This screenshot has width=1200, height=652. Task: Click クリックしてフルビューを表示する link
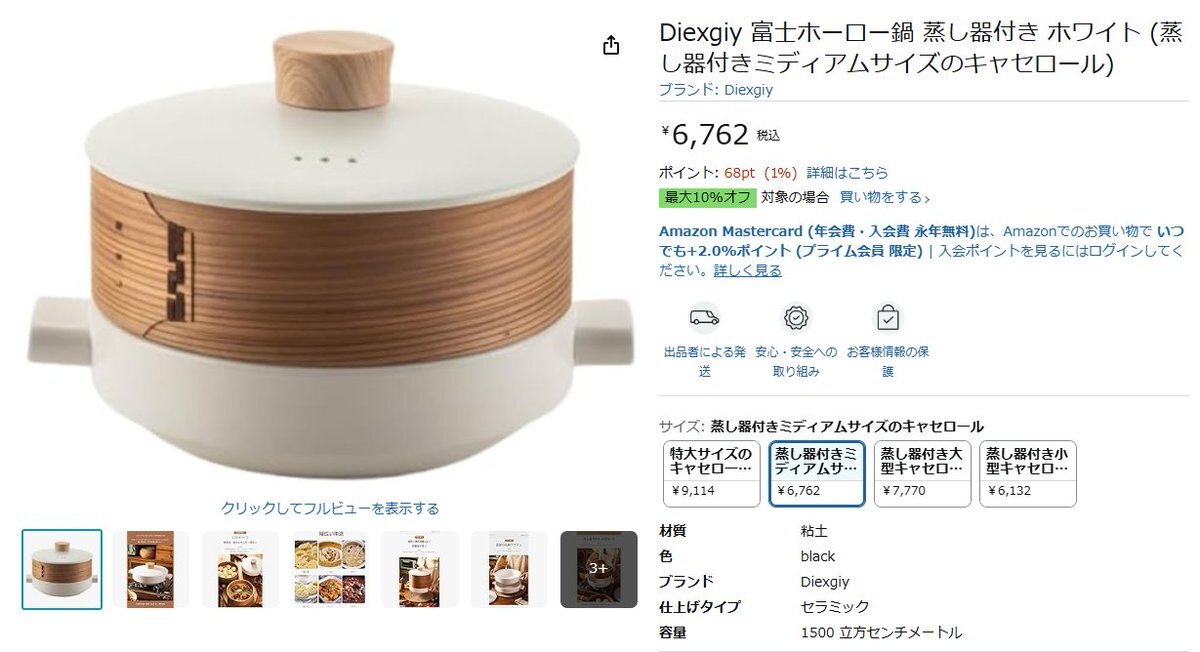(x=330, y=509)
